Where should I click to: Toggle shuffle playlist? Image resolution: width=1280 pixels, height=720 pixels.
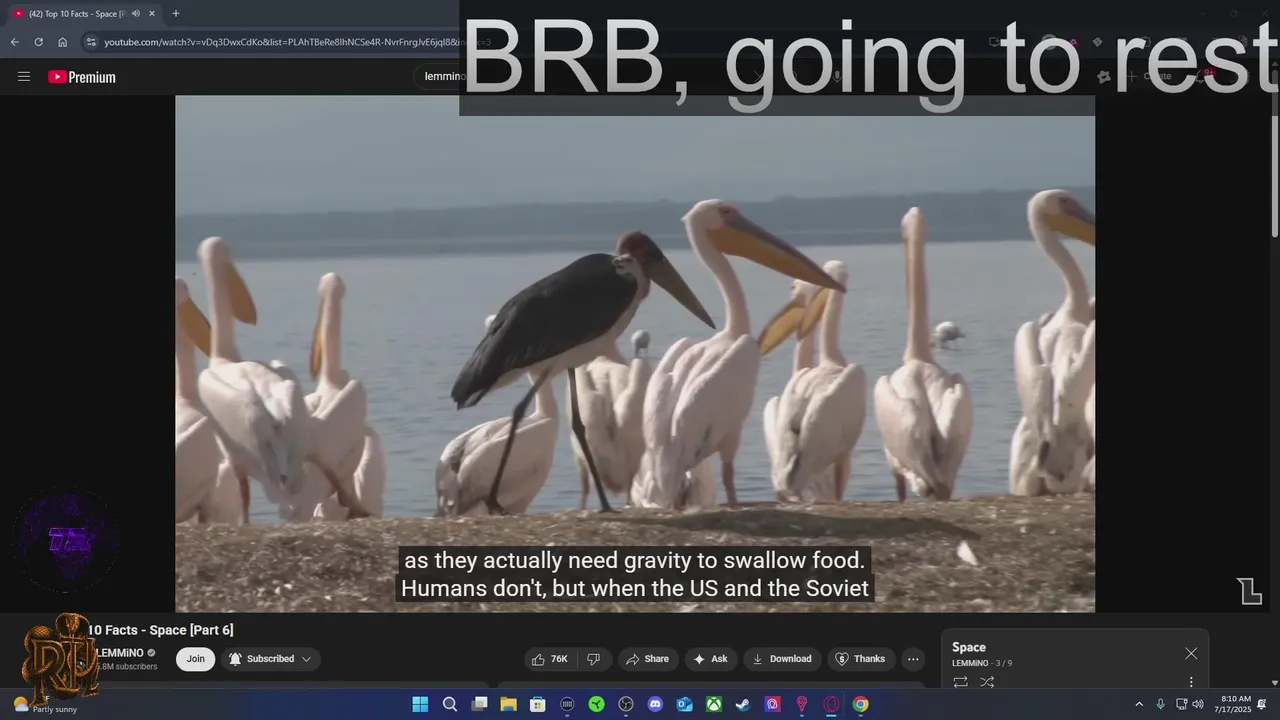click(987, 682)
